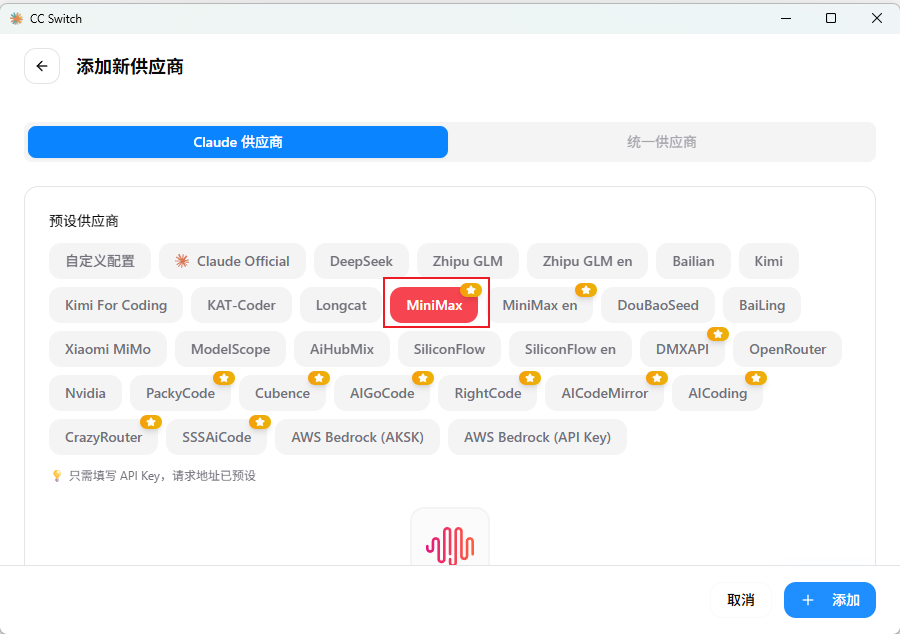Pick the Longcat provider
The image size is (900, 634).
(341, 305)
